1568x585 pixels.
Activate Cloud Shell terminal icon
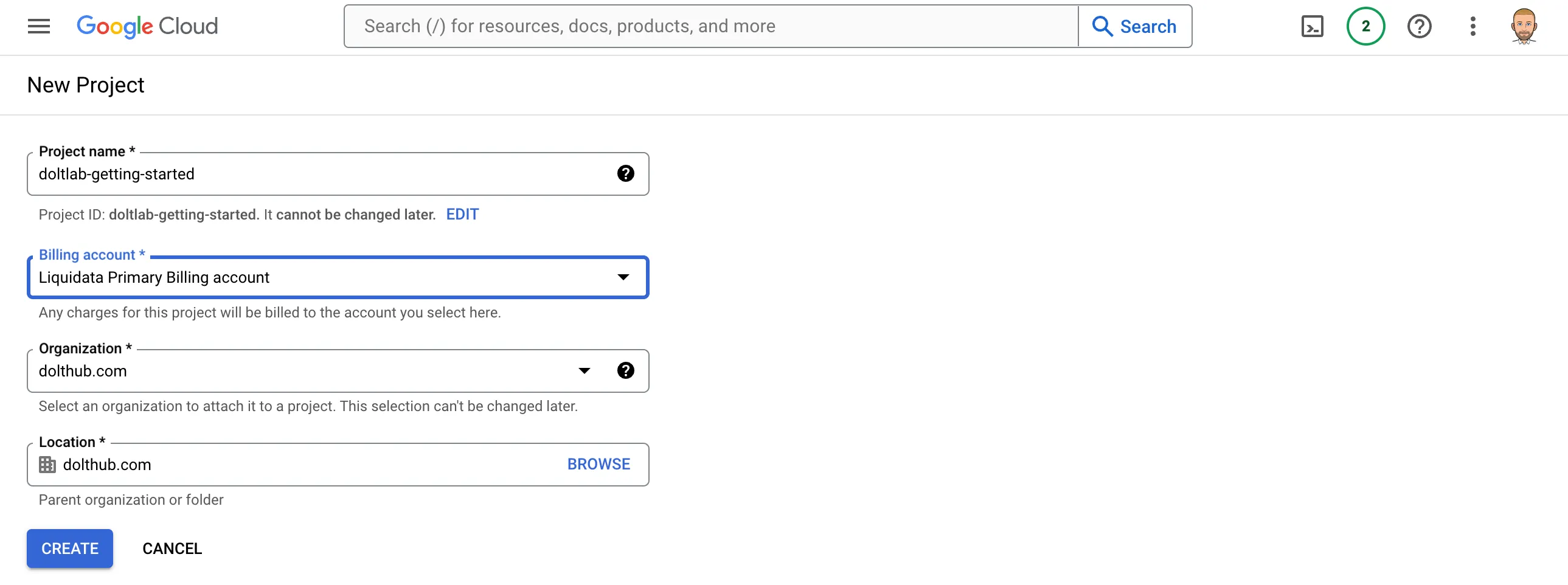click(1312, 26)
